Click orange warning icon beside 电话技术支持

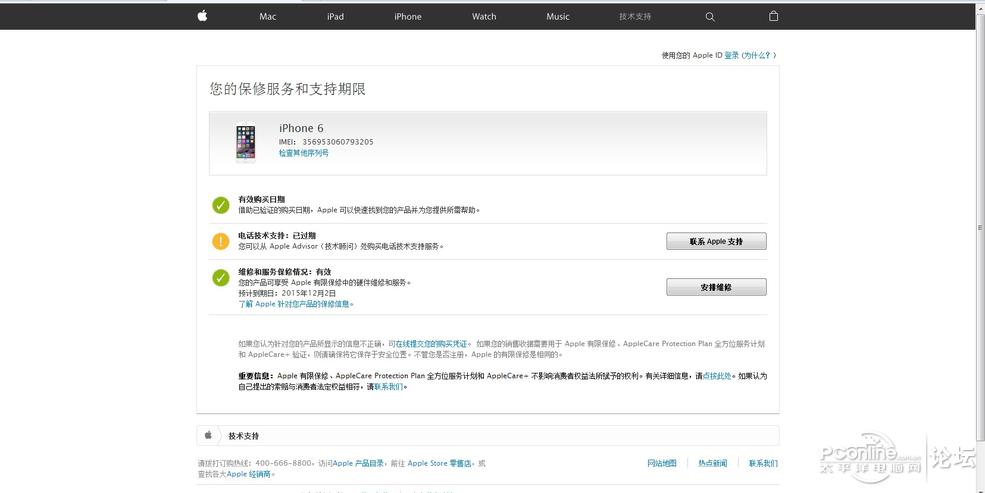[220, 241]
